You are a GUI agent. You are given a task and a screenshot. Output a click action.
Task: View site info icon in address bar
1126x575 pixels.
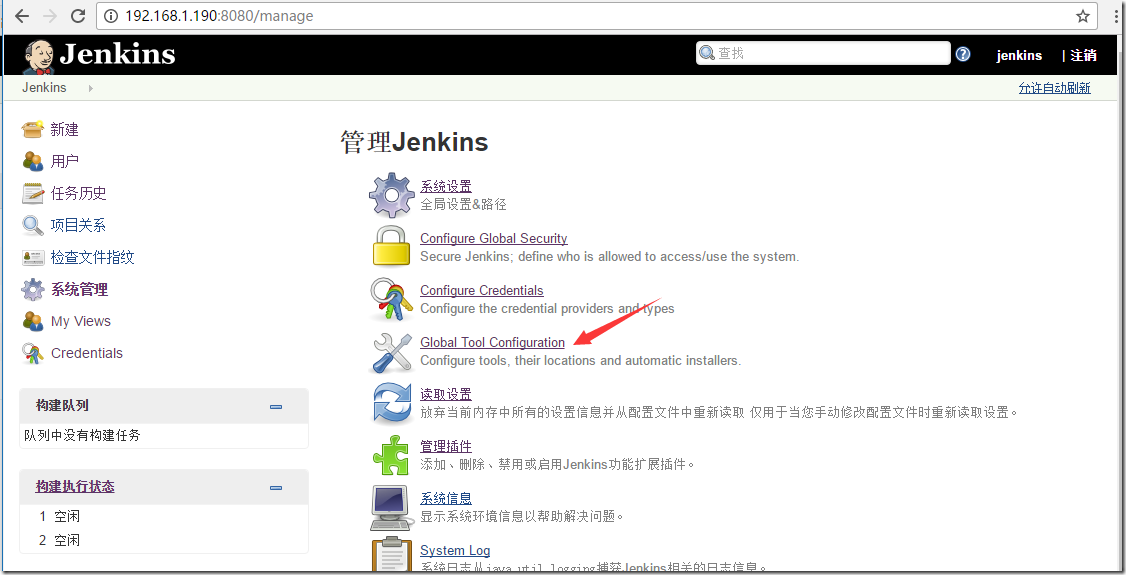111,16
